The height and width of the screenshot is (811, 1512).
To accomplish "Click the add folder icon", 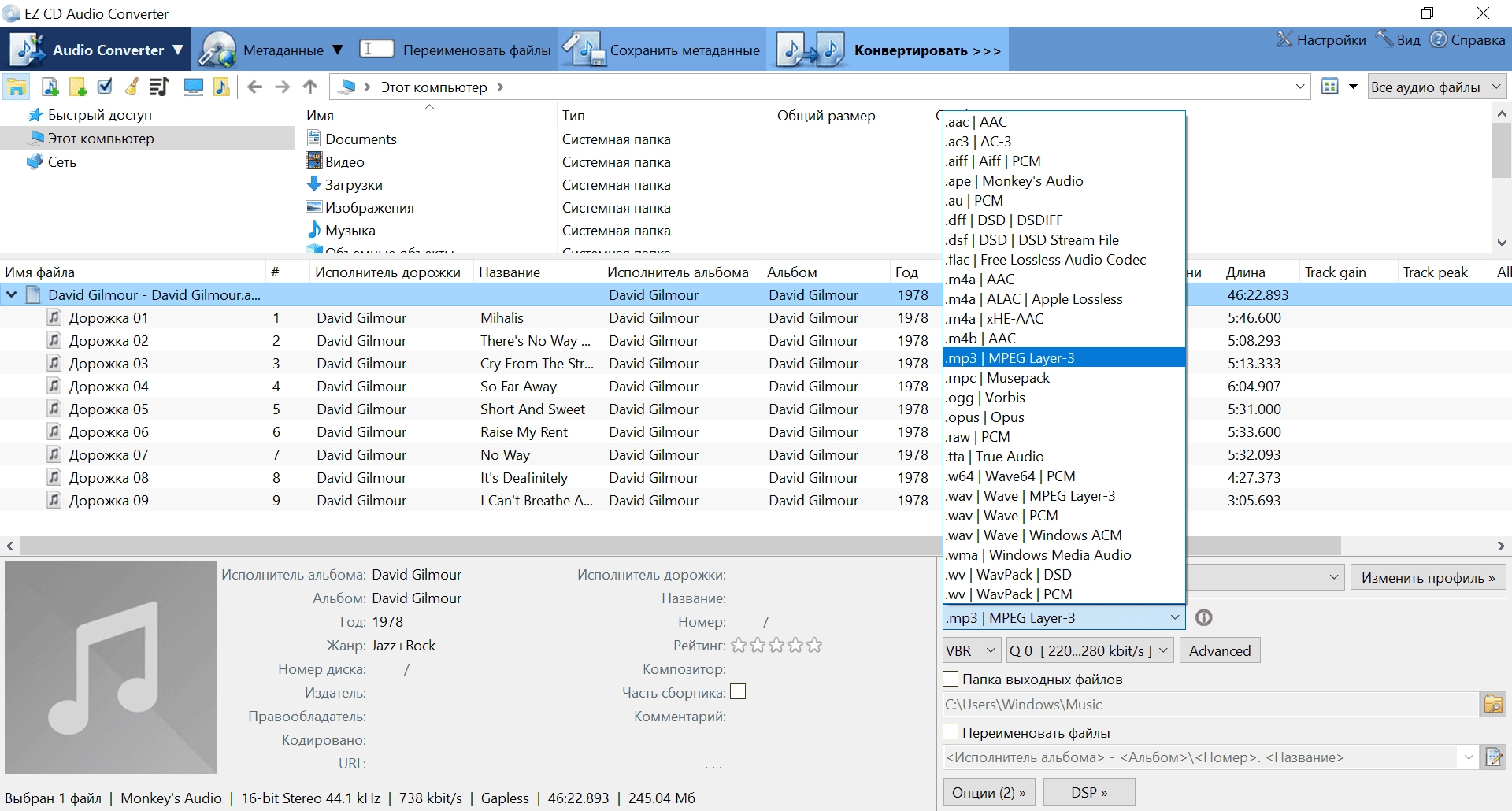I will pos(77,87).
